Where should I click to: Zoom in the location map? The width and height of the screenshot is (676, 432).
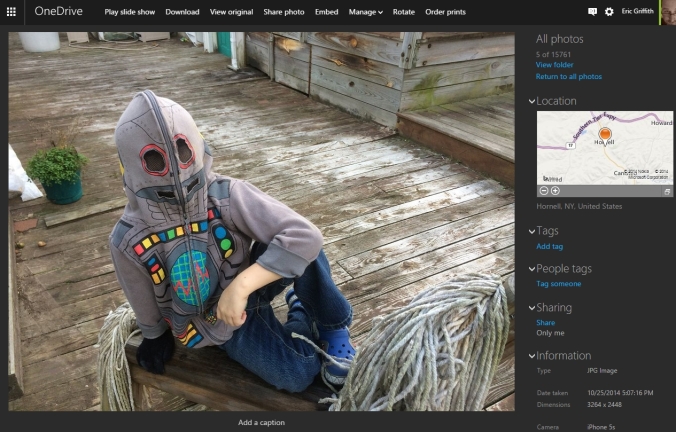click(x=555, y=191)
